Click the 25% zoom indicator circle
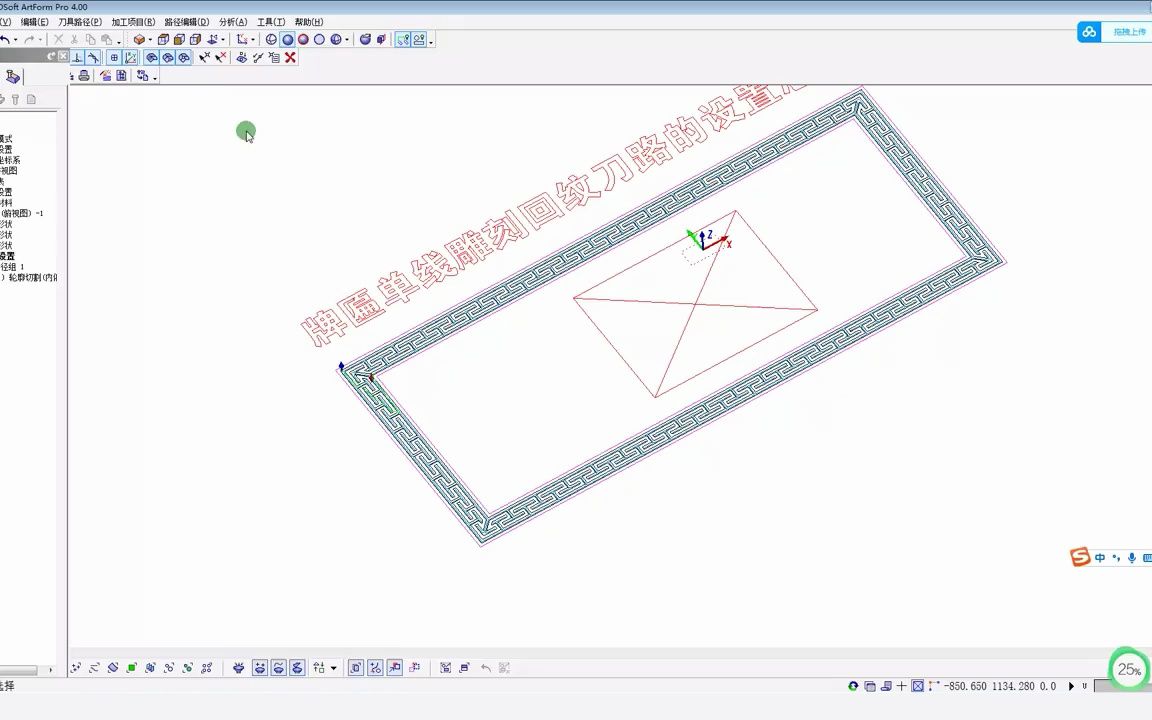The image size is (1152, 720). (x=1128, y=669)
